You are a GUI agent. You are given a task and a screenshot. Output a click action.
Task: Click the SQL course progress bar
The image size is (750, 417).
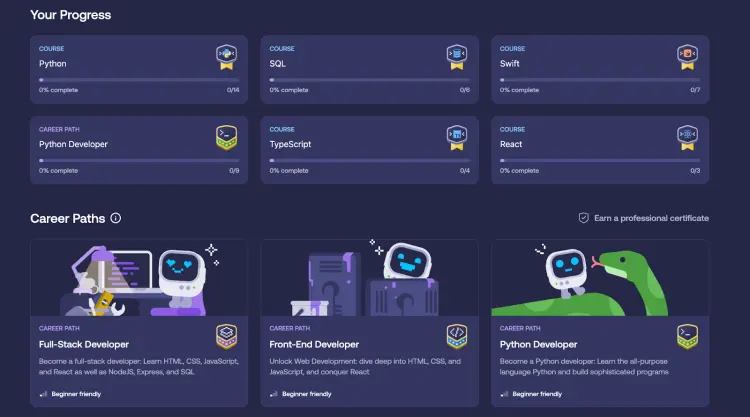(370, 80)
